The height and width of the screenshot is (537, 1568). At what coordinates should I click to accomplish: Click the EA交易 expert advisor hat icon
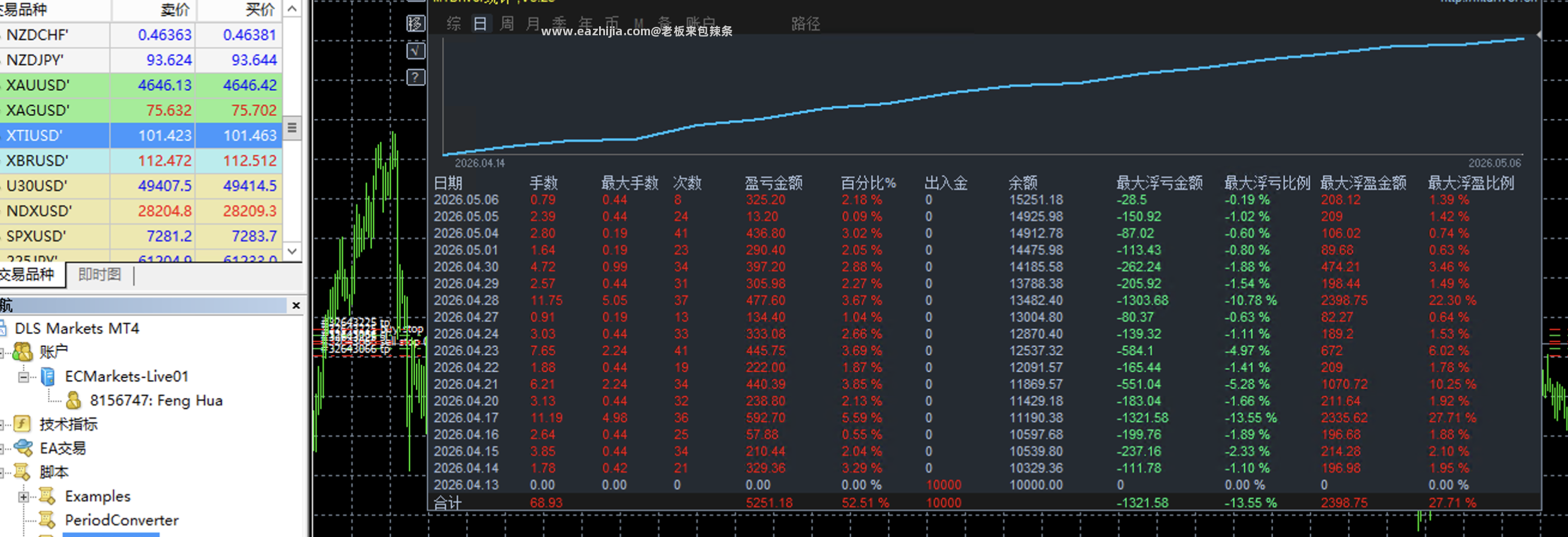click(x=23, y=448)
